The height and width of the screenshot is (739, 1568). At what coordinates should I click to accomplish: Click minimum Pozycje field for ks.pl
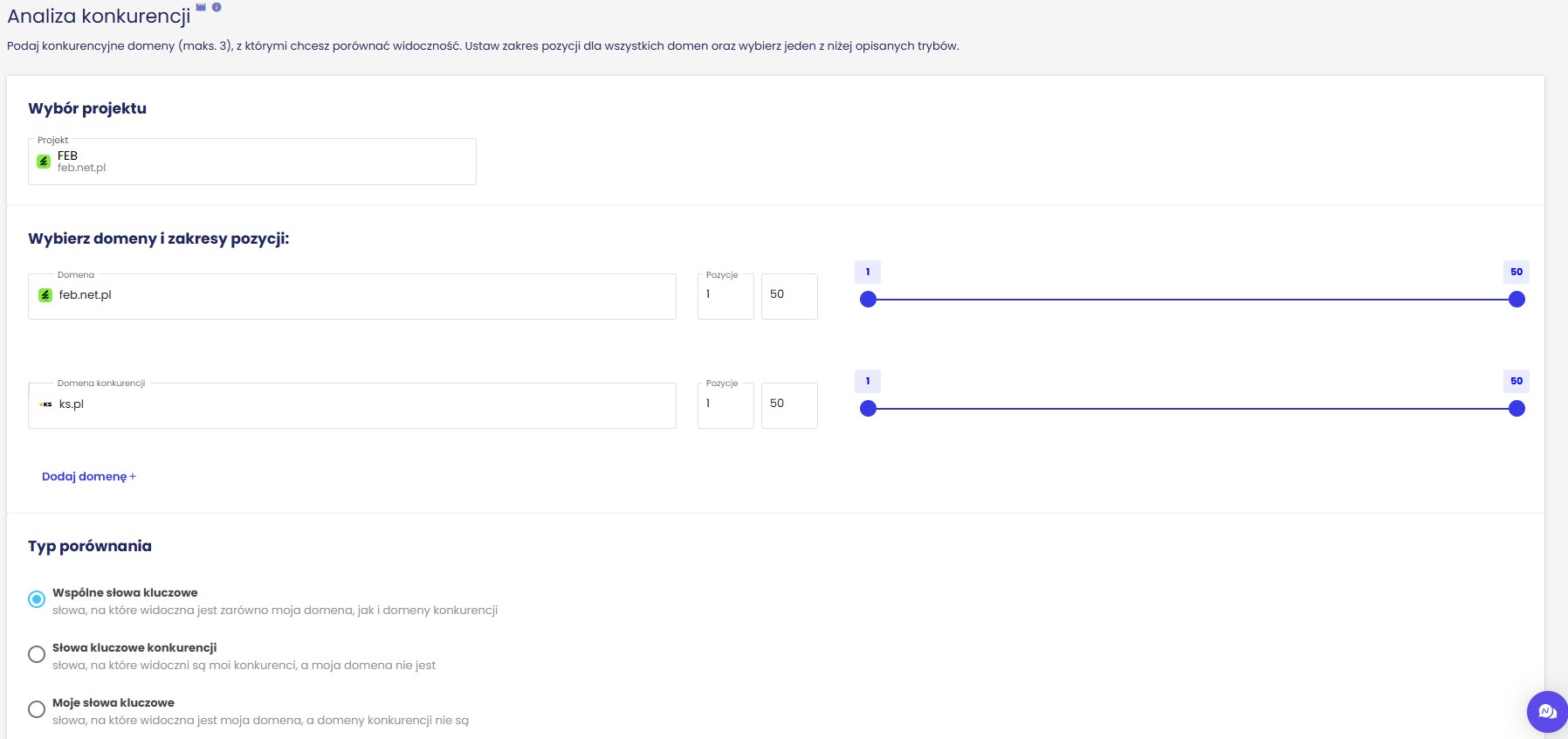tap(725, 405)
